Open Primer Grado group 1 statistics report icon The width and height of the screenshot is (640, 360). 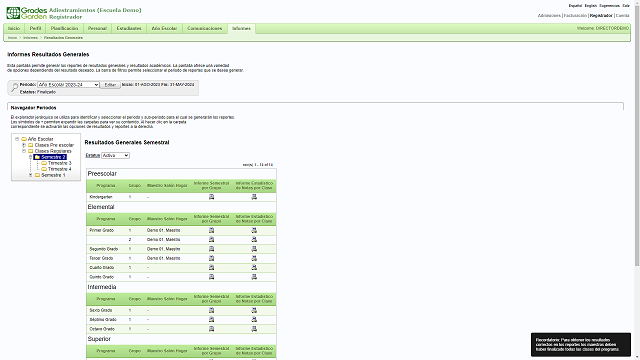(x=254, y=230)
